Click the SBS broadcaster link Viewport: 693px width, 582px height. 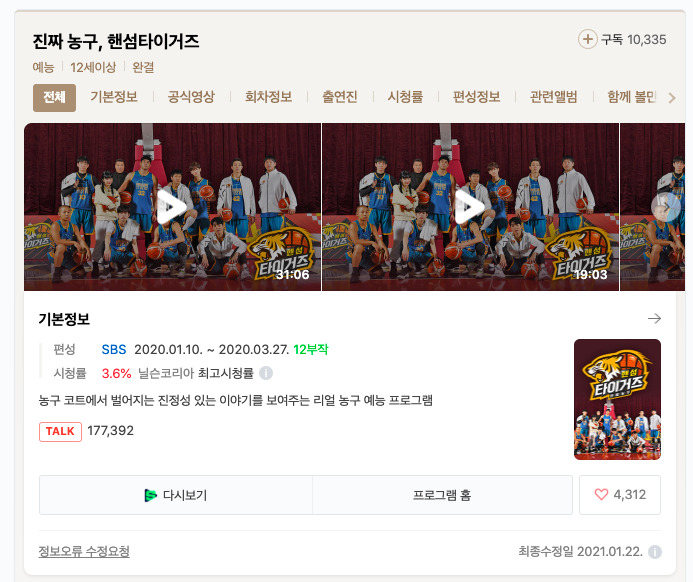pos(114,350)
